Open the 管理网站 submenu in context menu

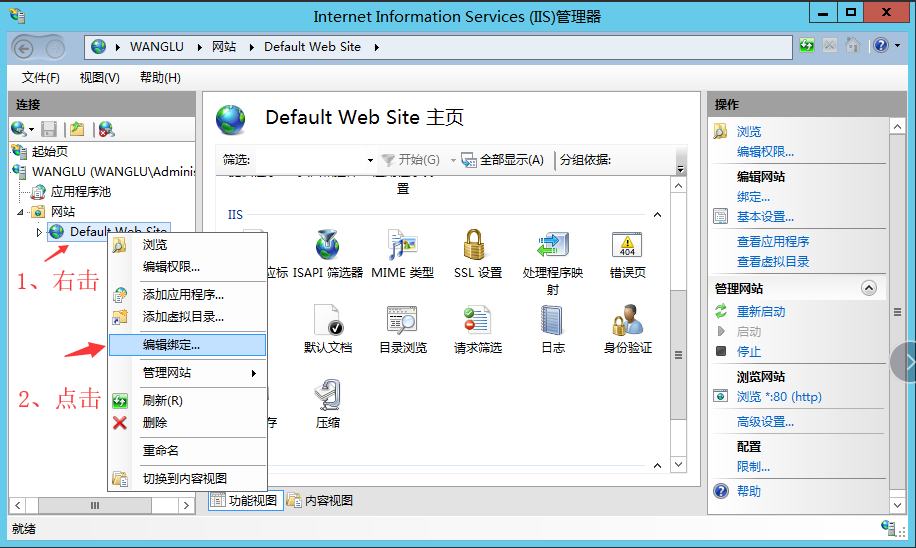188,373
